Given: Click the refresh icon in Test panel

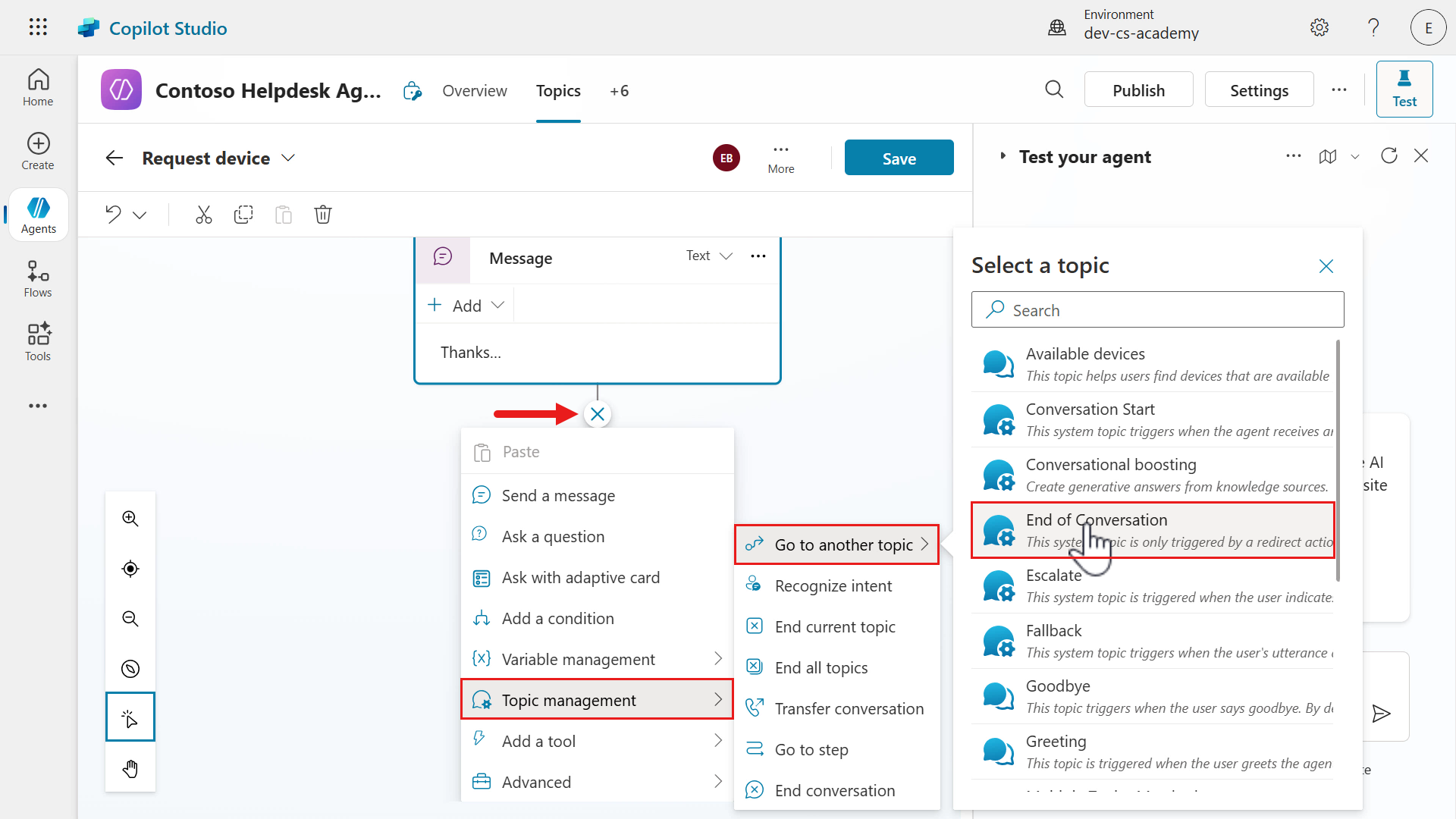Looking at the screenshot, I should pos(1389,156).
